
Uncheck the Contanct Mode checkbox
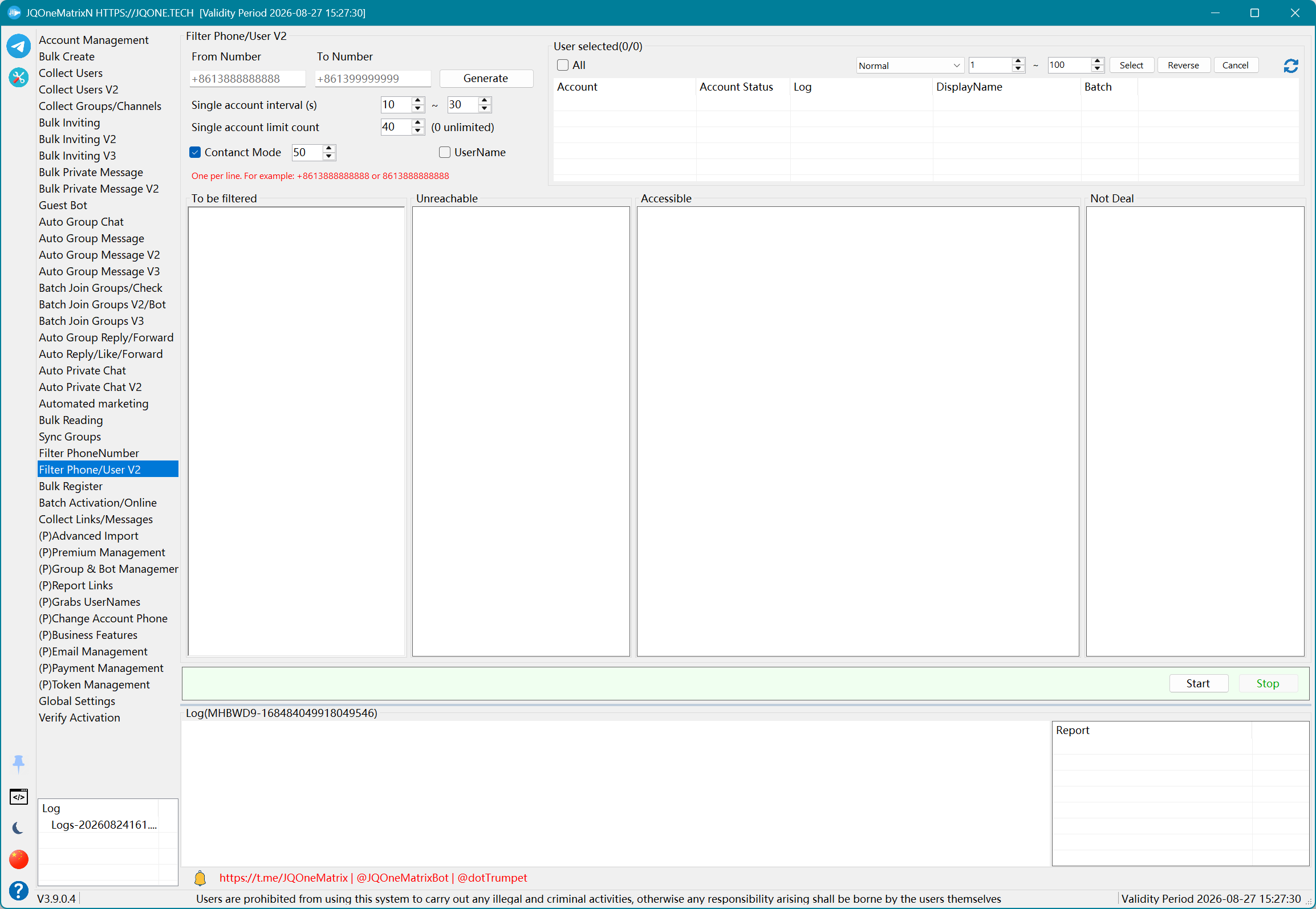(x=195, y=152)
